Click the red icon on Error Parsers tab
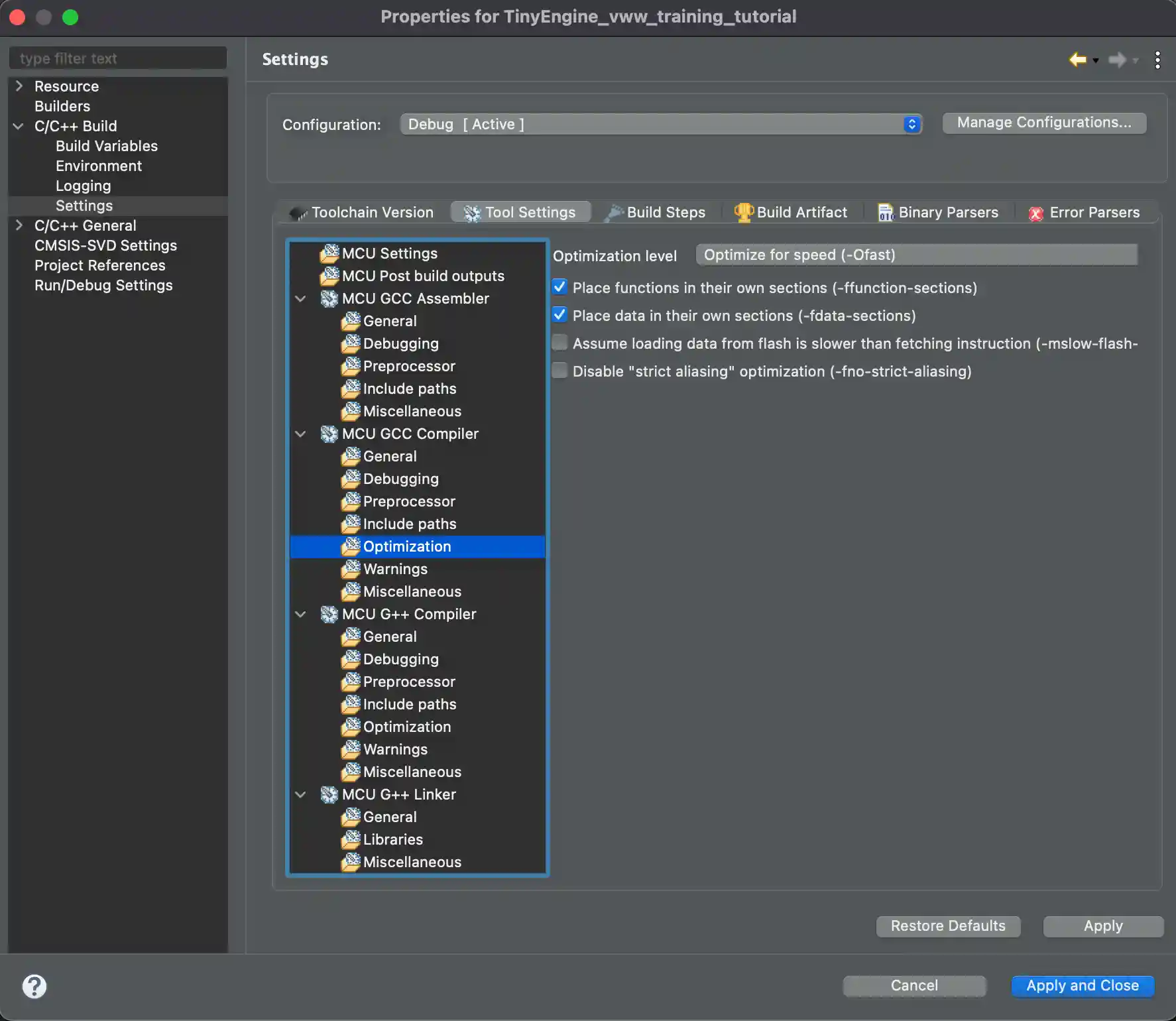 click(1037, 213)
